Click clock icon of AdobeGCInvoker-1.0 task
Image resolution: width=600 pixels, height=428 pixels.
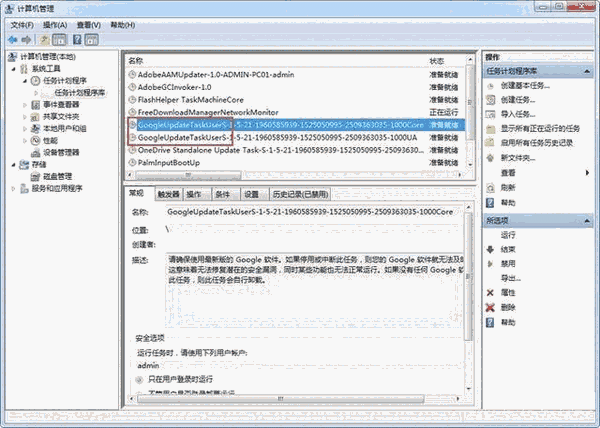coord(132,87)
